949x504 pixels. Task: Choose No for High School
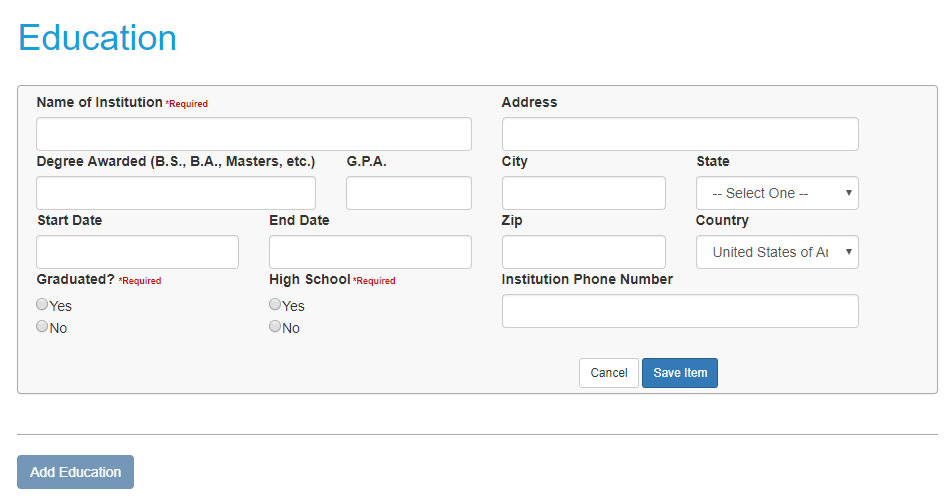[x=275, y=327]
